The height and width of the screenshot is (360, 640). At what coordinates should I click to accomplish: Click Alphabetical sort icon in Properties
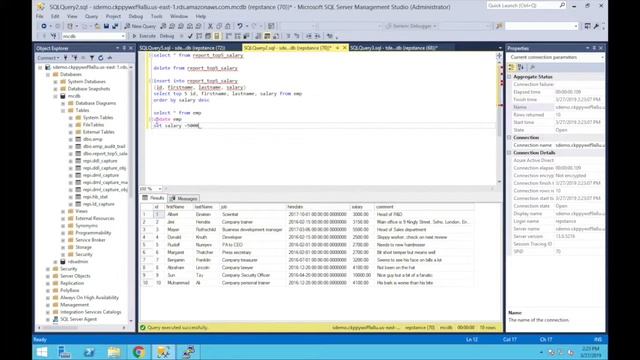pyautogui.click(x=521, y=67)
